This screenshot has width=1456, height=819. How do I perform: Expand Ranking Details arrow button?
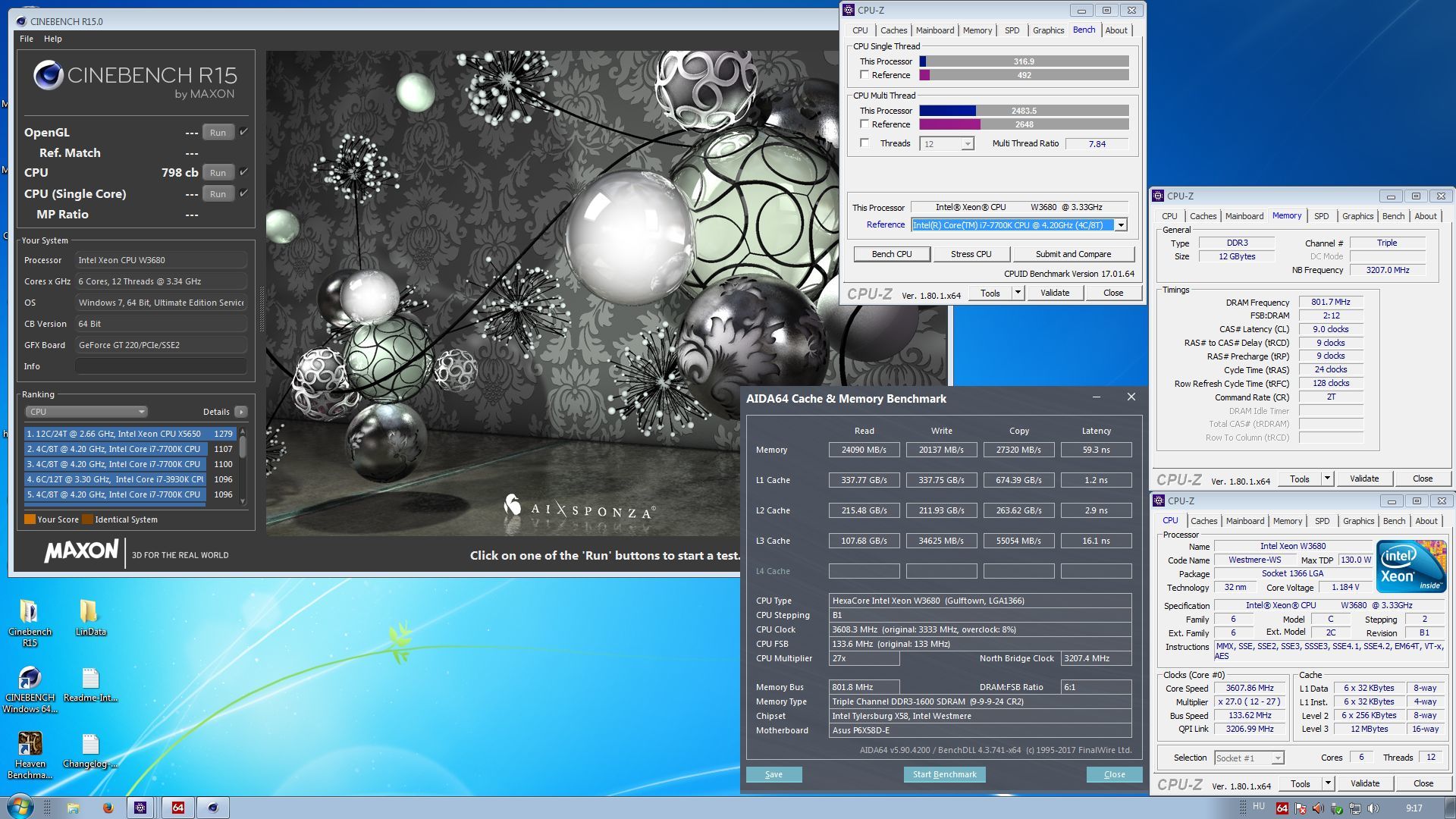point(241,412)
